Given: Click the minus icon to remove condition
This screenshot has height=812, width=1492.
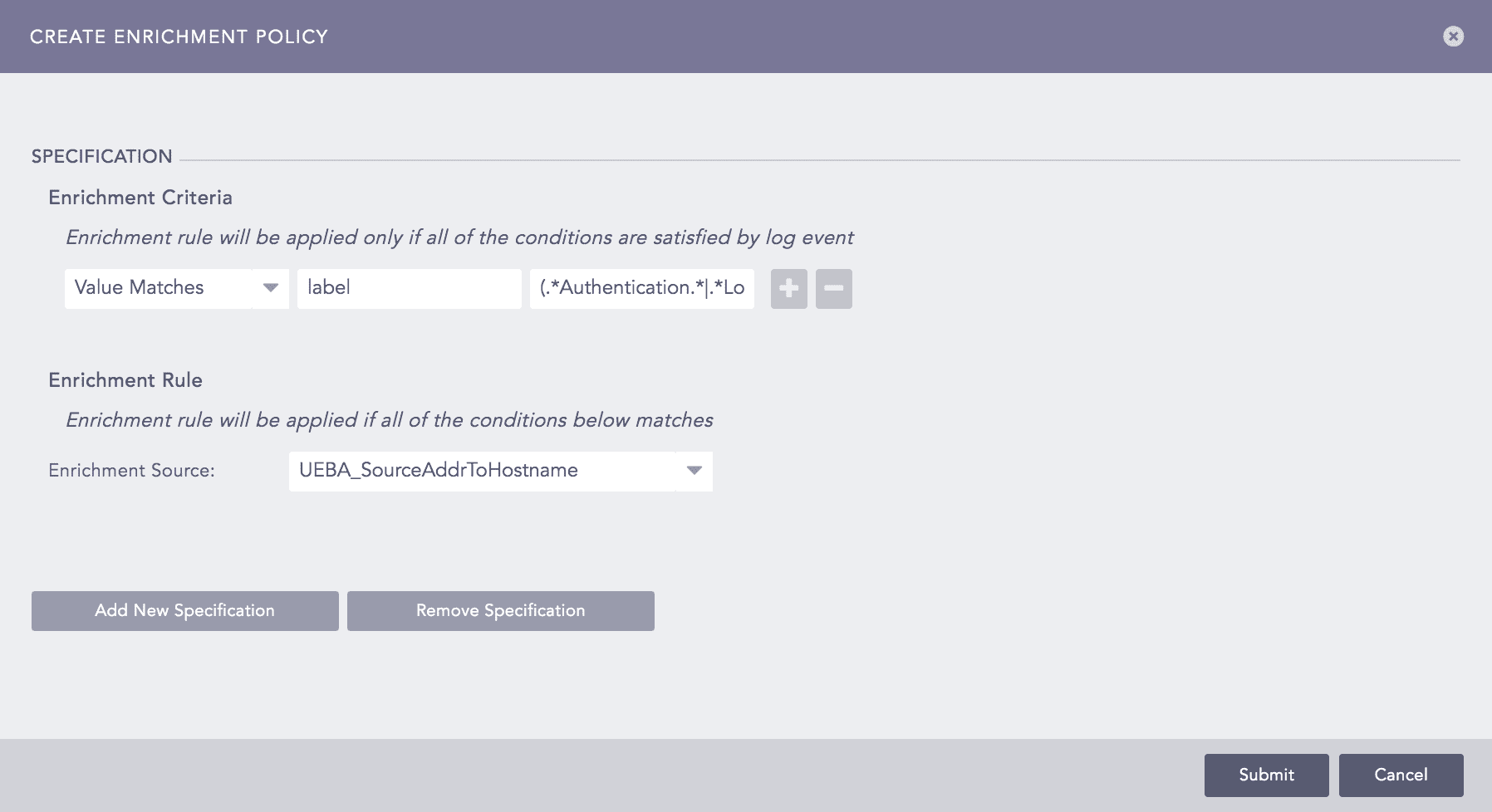Looking at the screenshot, I should (x=833, y=288).
